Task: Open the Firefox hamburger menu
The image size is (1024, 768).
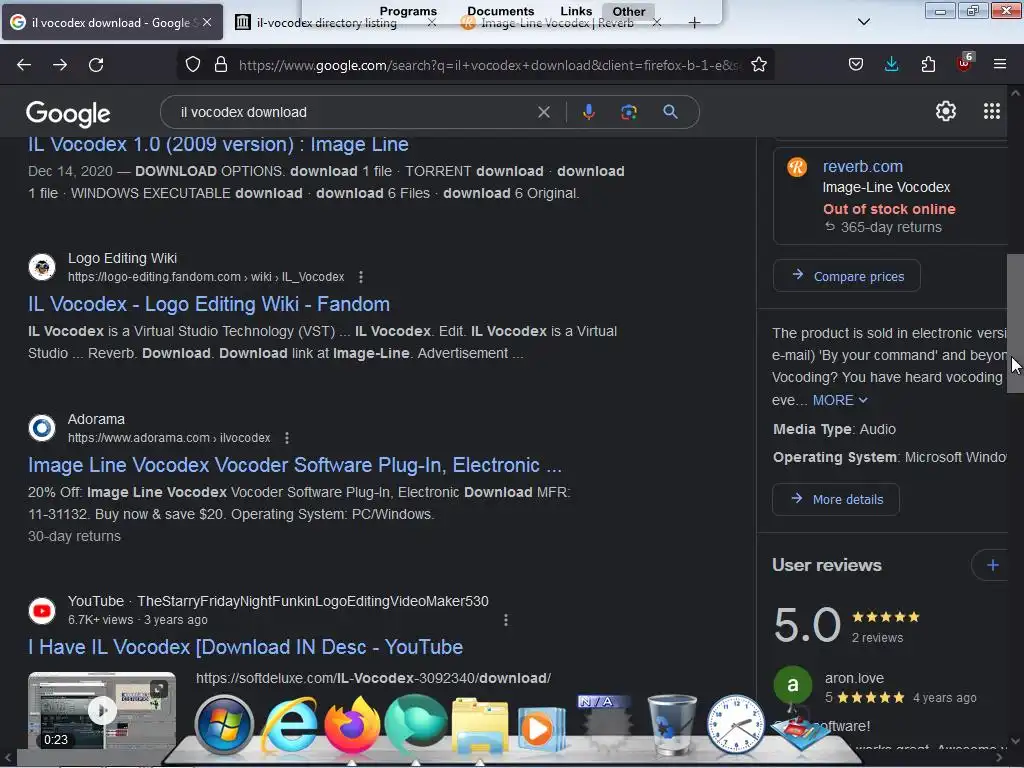Action: point(1000,65)
